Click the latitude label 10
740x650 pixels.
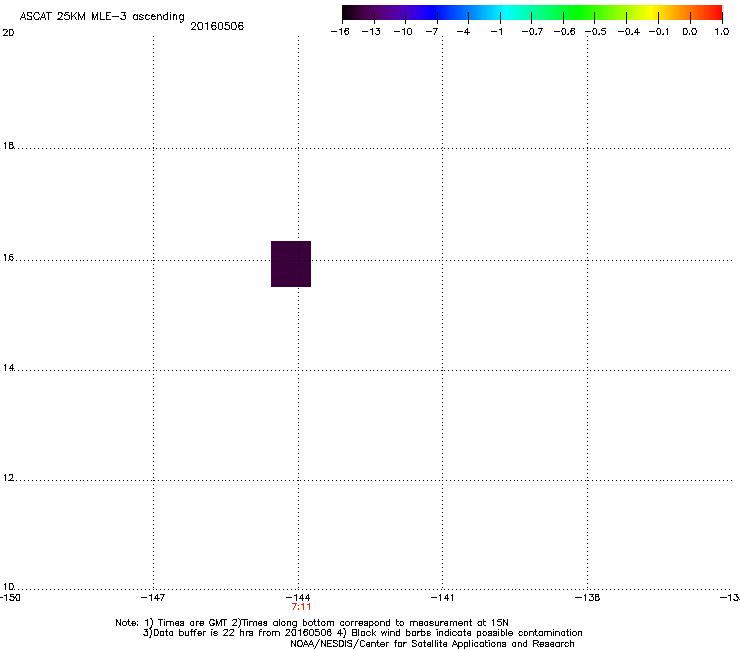click(8, 587)
